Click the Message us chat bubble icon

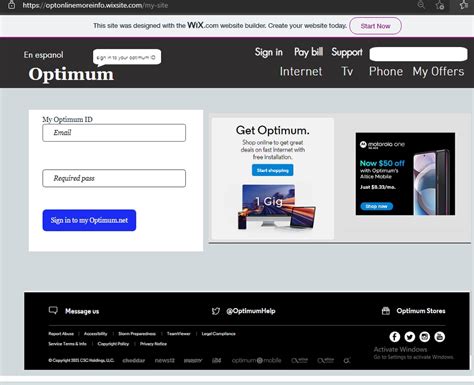tap(53, 311)
